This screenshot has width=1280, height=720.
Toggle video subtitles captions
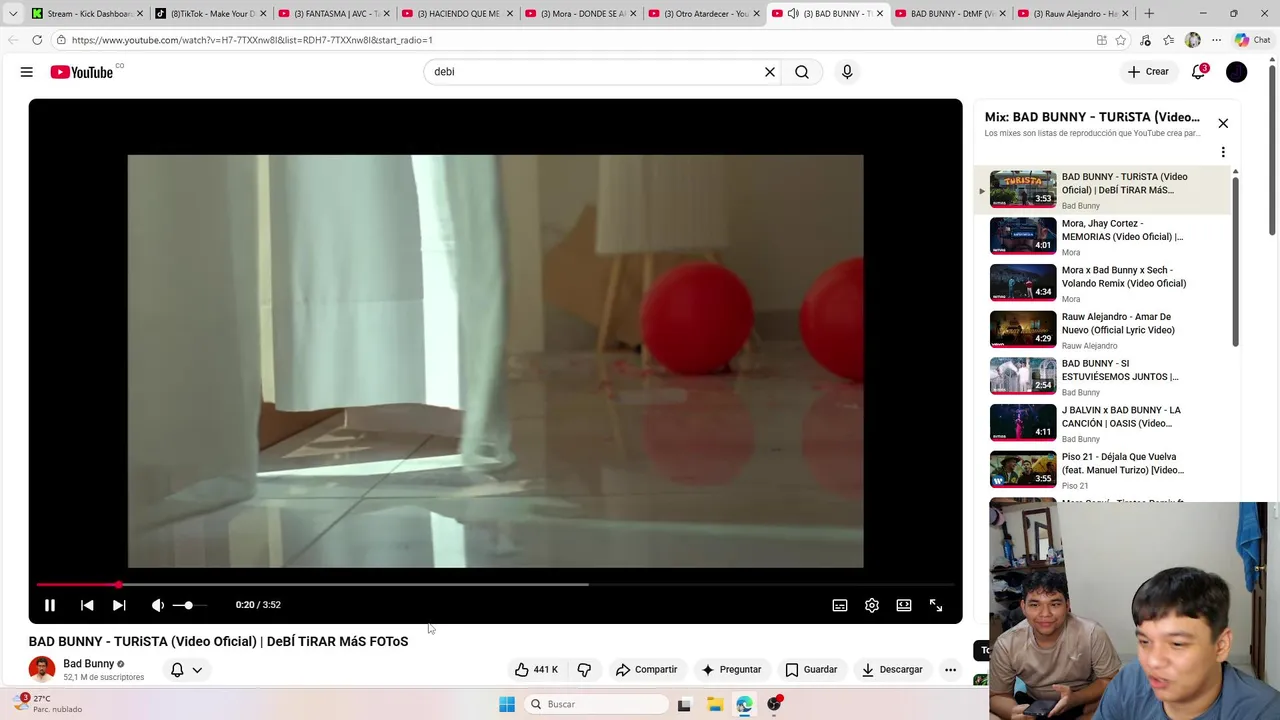840,605
